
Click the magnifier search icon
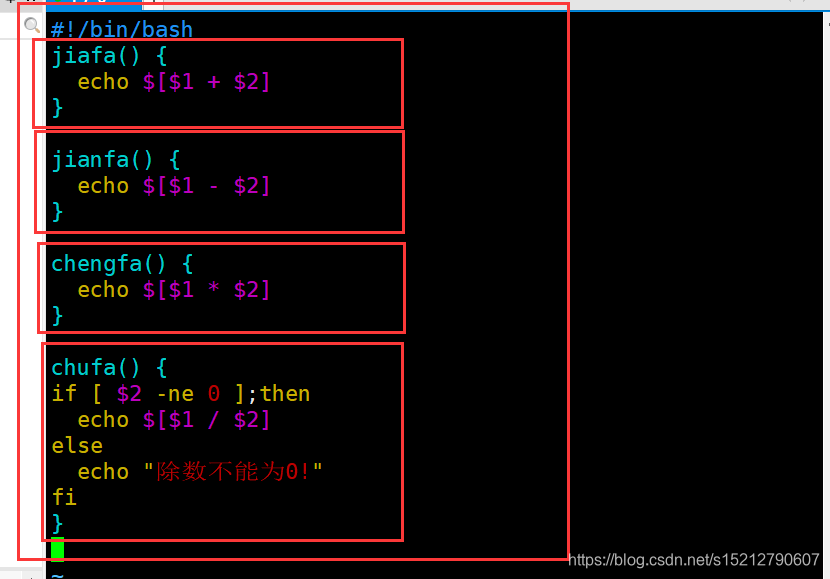click(32, 25)
